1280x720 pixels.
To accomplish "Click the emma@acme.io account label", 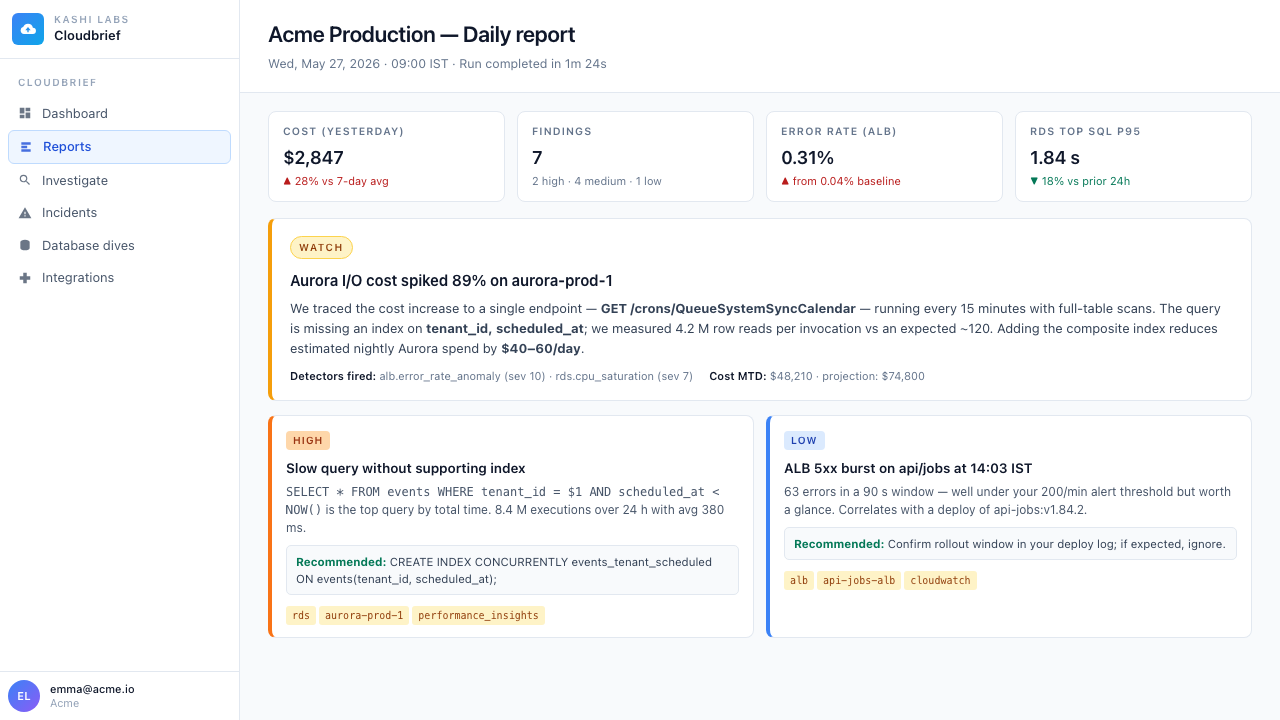I will click(x=92, y=689).
